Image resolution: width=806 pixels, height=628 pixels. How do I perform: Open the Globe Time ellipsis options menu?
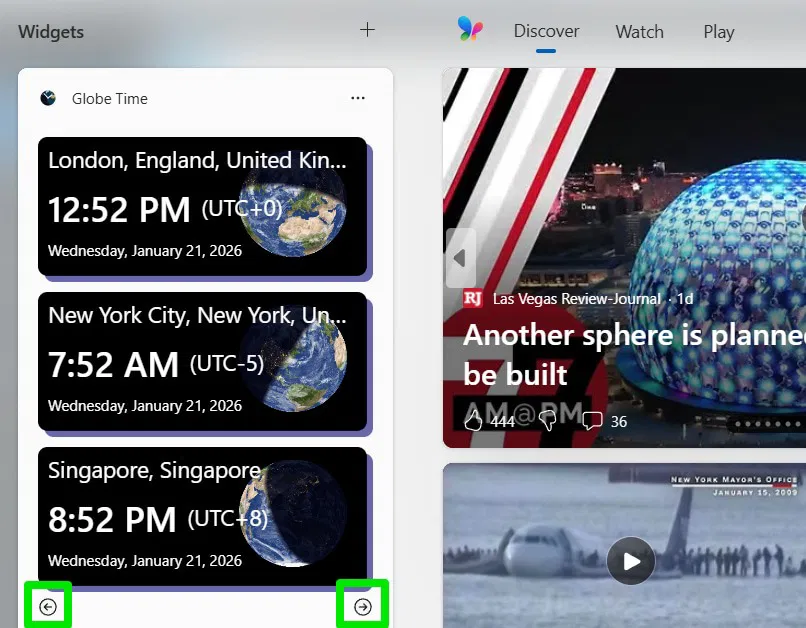point(358,98)
